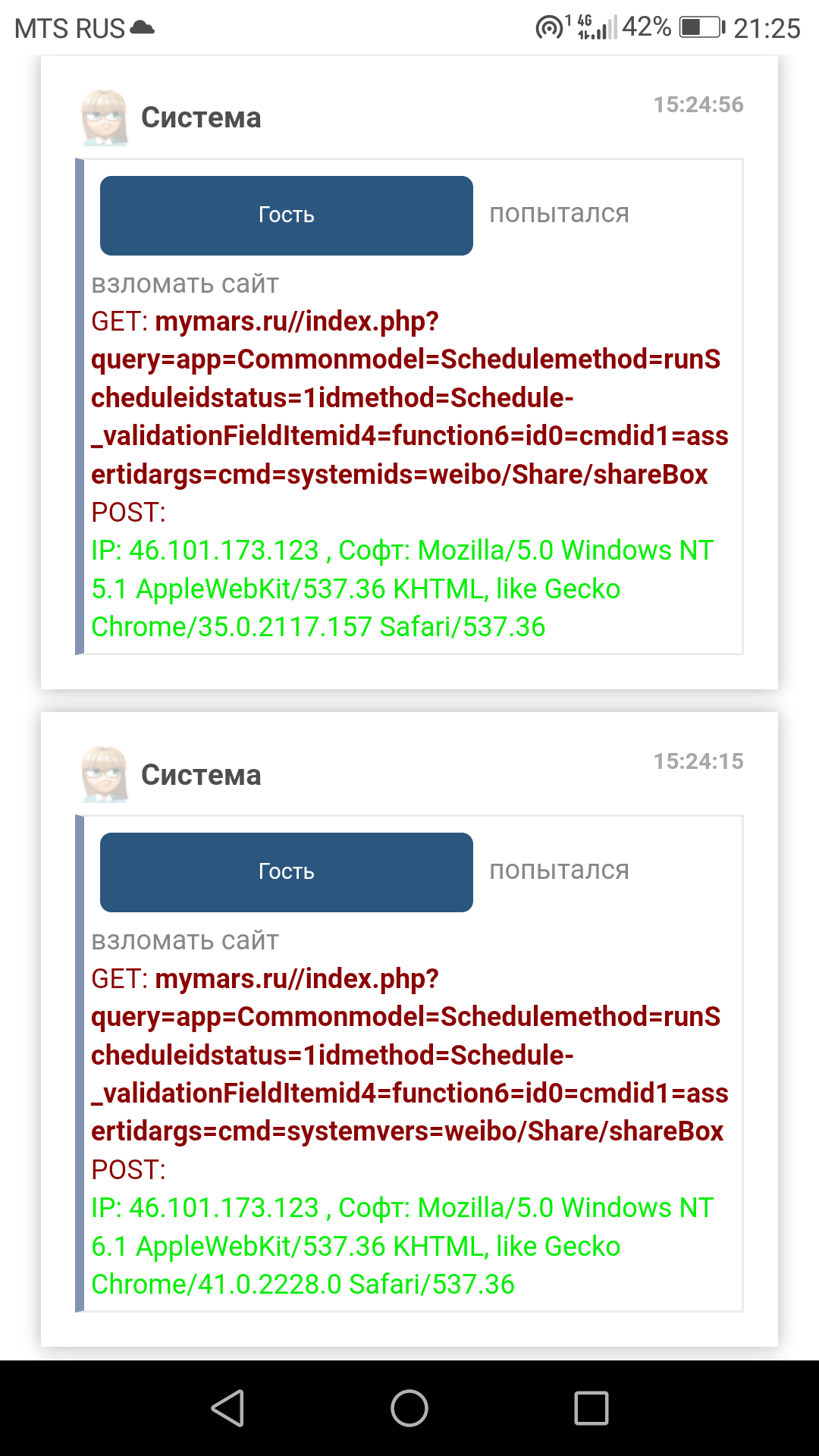The width and height of the screenshot is (819, 1456).
Task: Click the Гость button in first message
Action: pos(287,215)
